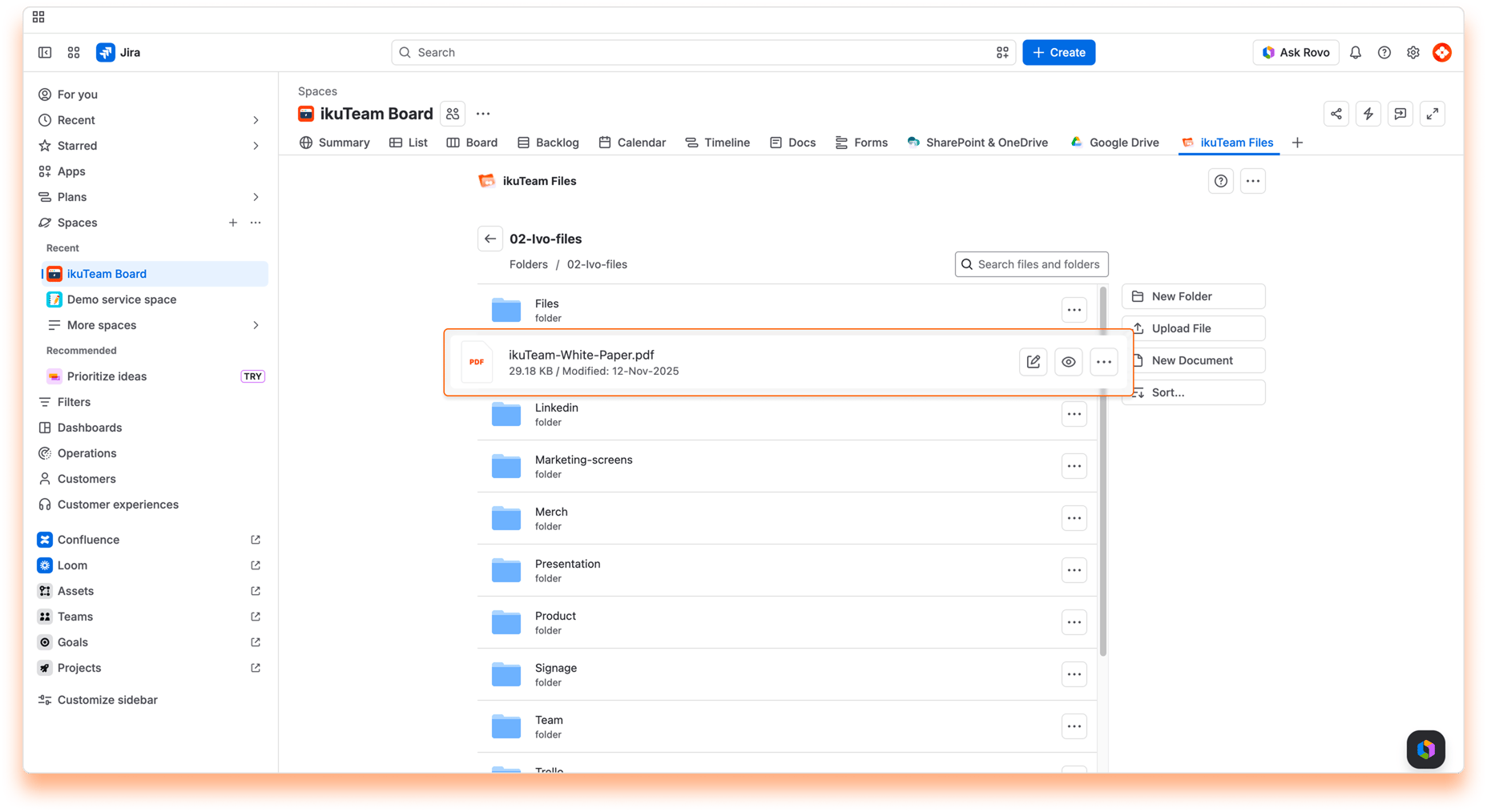This screenshot has width=1487, height=812.
Task: Click the Folders breadcrumb link
Action: click(529, 264)
